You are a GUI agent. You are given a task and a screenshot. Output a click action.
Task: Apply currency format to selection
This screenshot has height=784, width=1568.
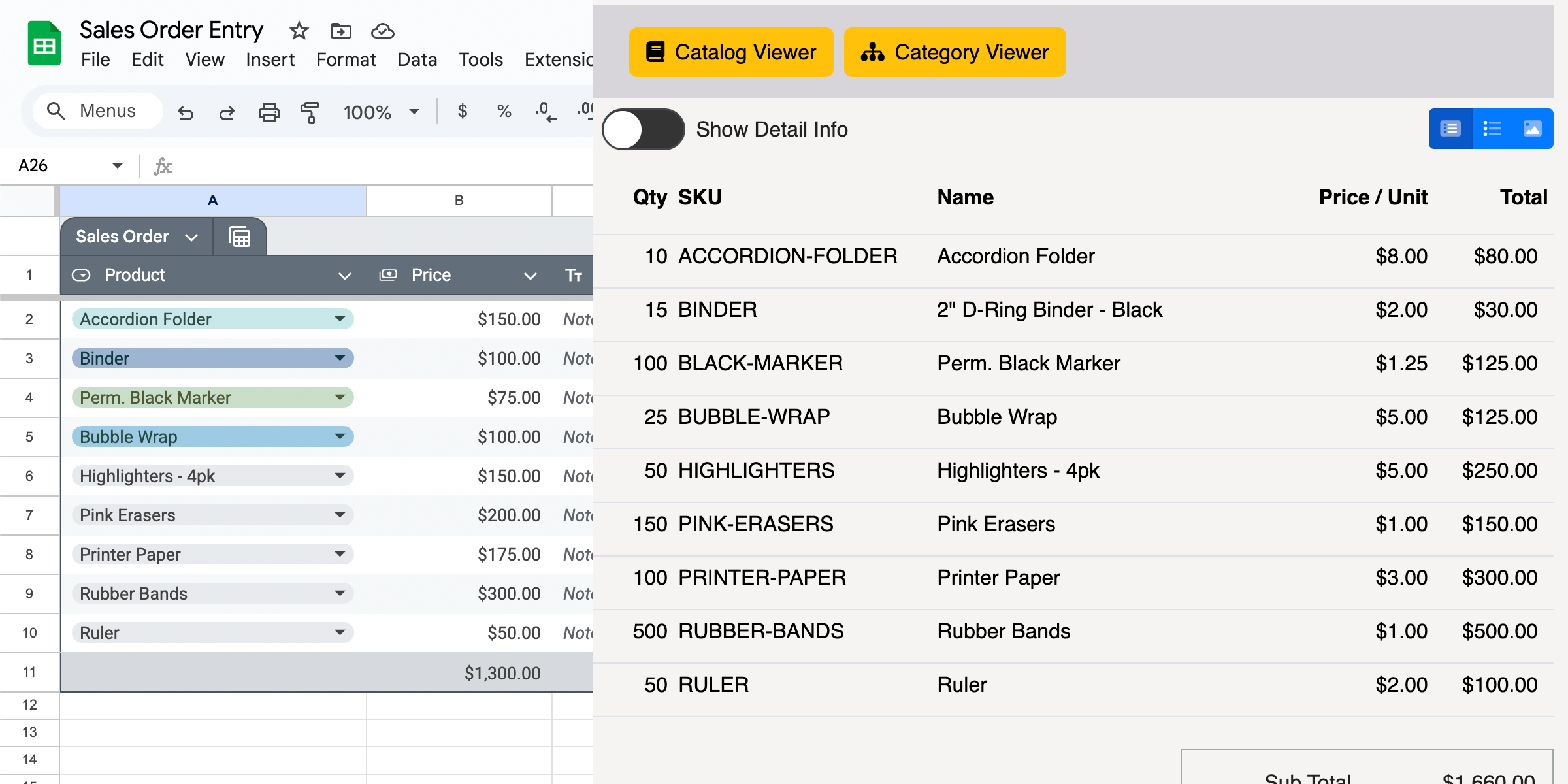(463, 111)
